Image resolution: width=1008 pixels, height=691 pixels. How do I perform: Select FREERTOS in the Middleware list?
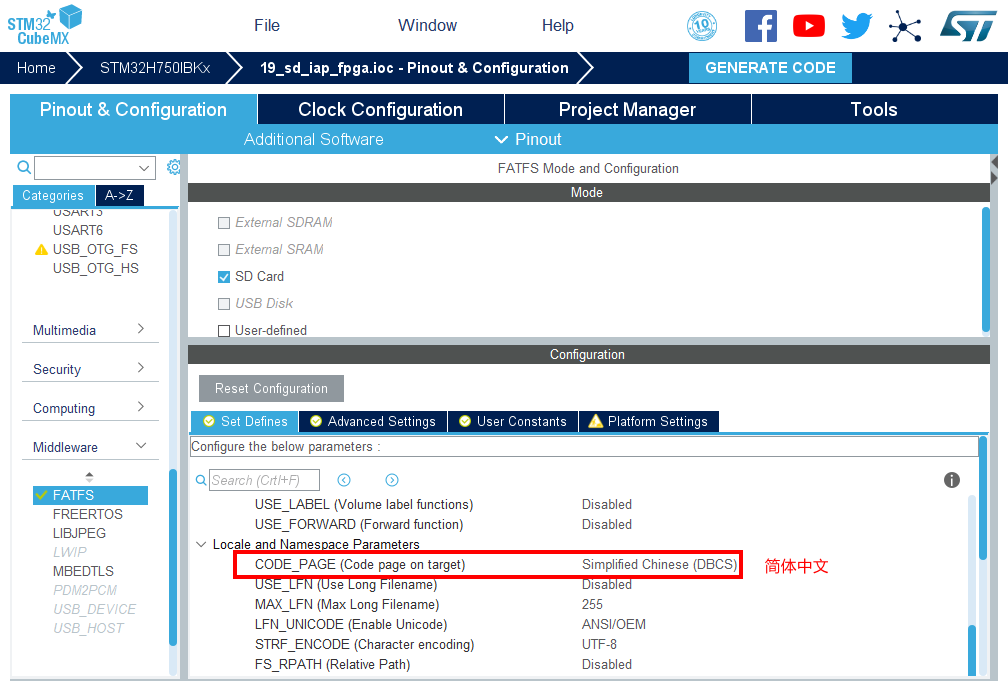tap(88, 514)
